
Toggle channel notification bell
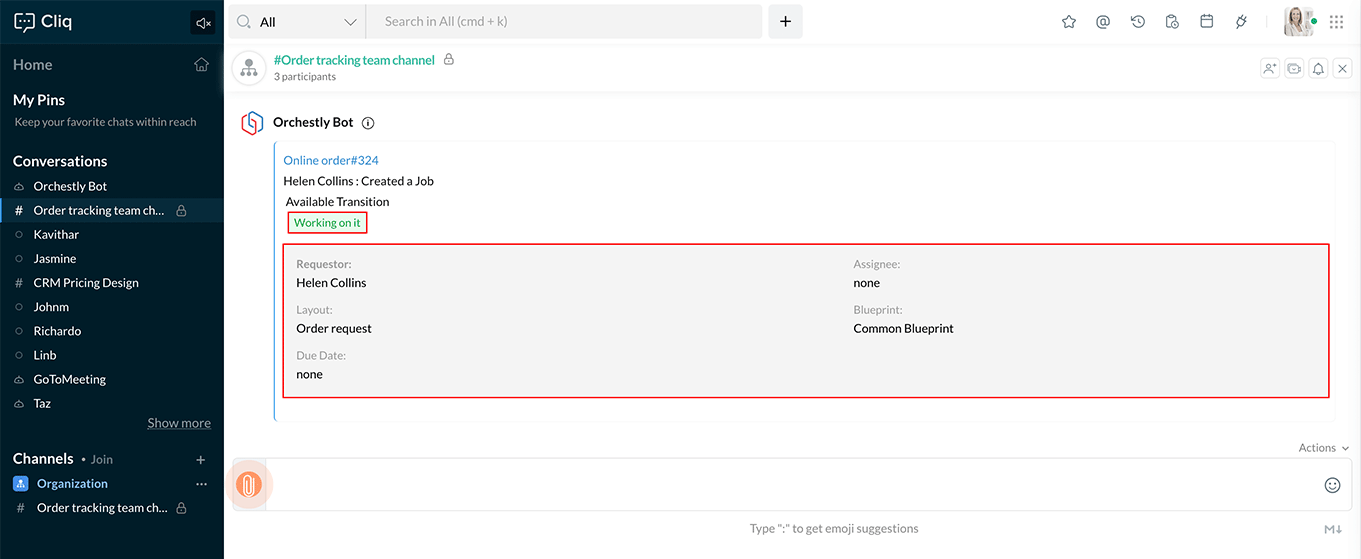pyautogui.click(x=1319, y=69)
